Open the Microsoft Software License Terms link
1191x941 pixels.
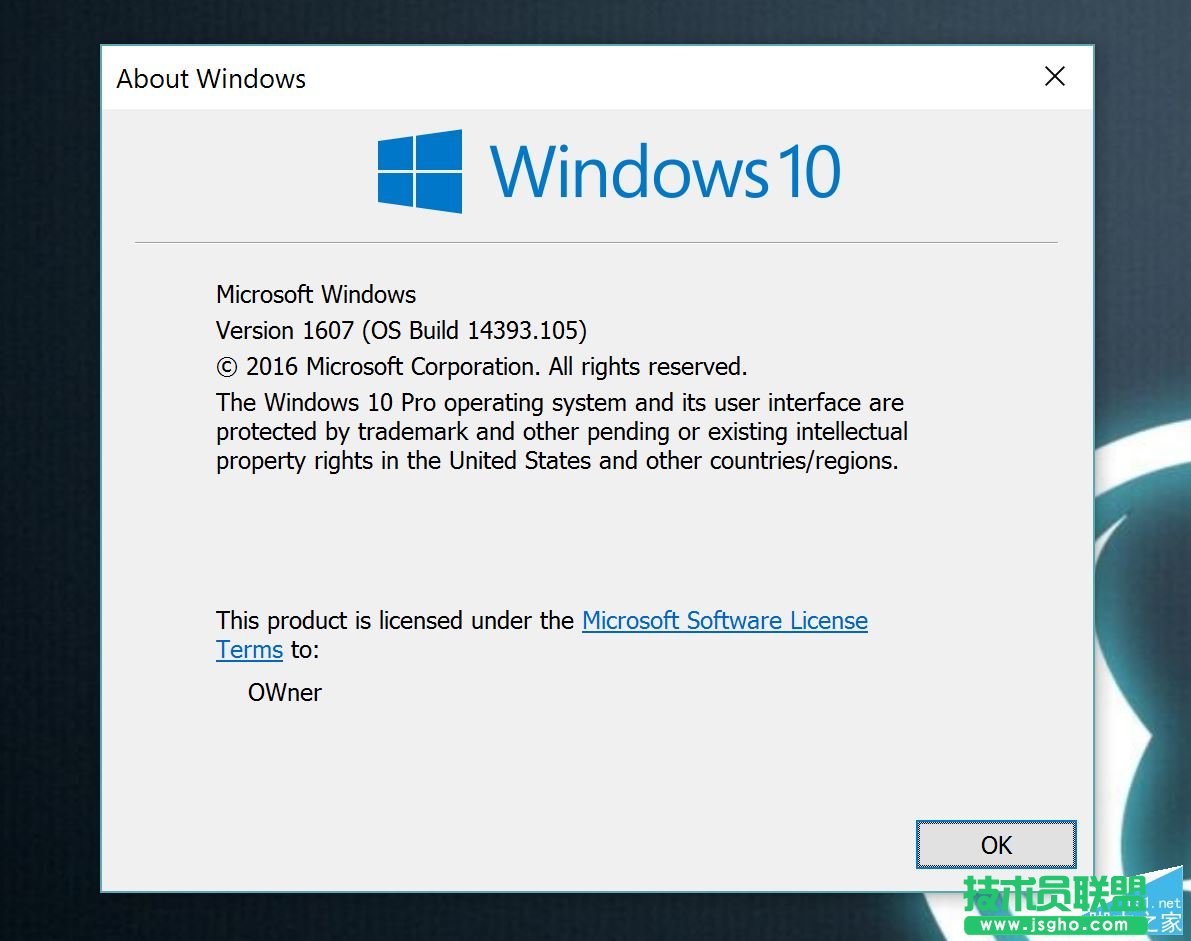point(724,621)
